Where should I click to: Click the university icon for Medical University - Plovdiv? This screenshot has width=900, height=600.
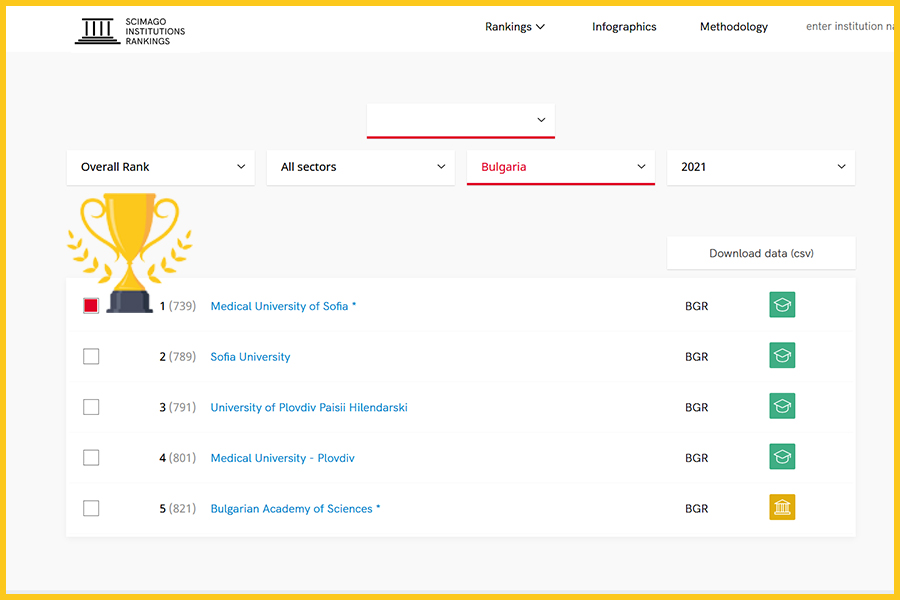pyautogui.click(x=782, y=457)
